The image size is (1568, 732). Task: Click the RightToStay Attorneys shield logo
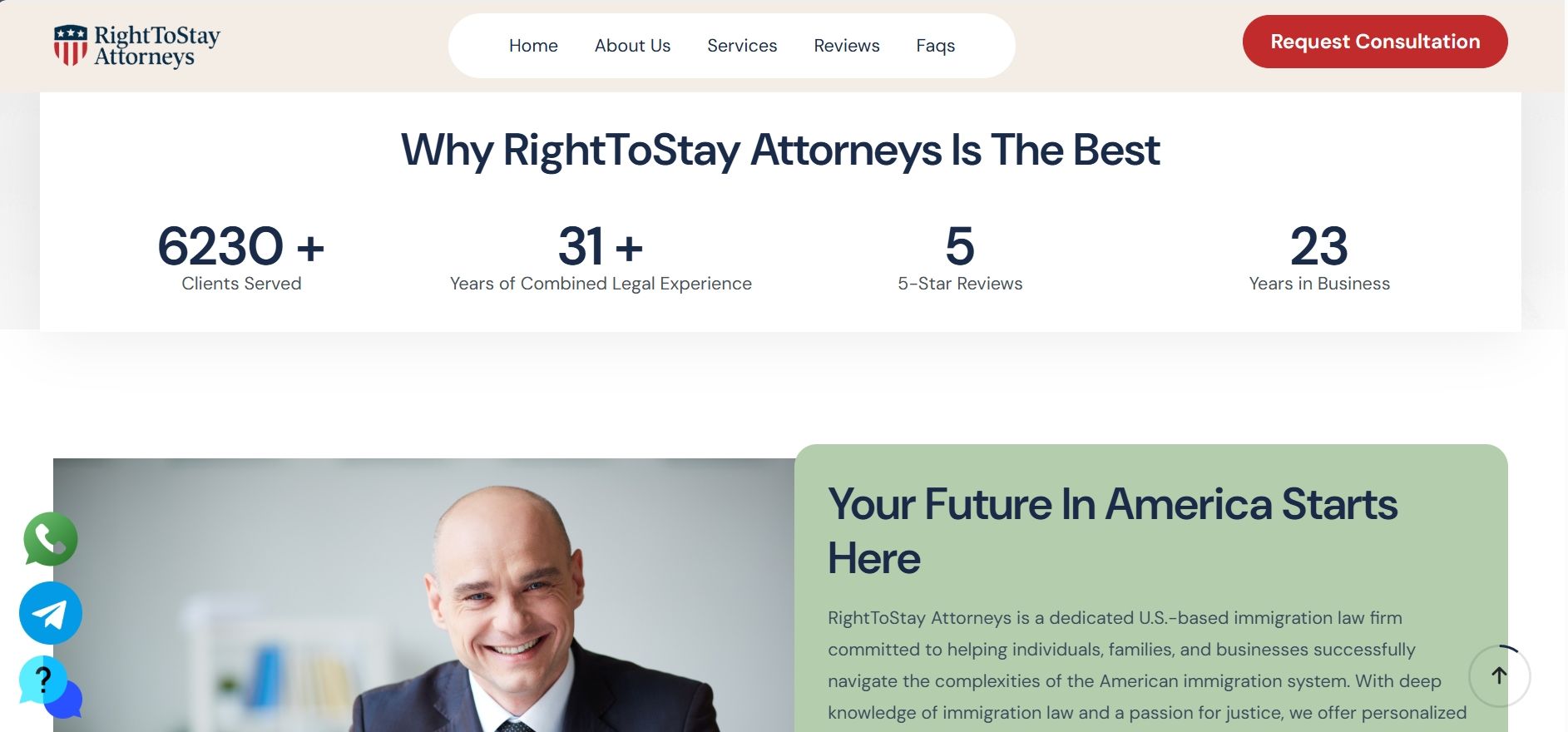pyautogui.click(x=71, y=45)
